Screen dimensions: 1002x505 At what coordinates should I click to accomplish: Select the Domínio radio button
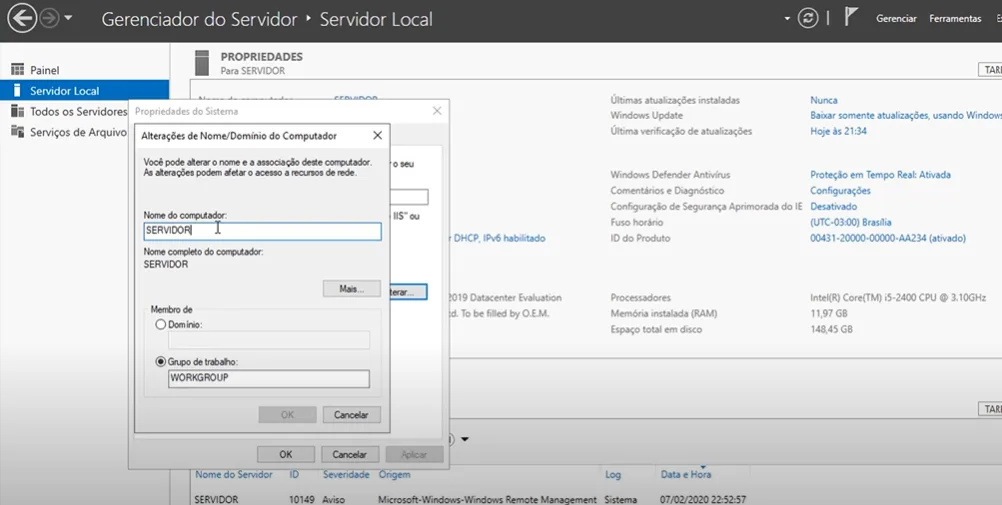pos(161,325)
